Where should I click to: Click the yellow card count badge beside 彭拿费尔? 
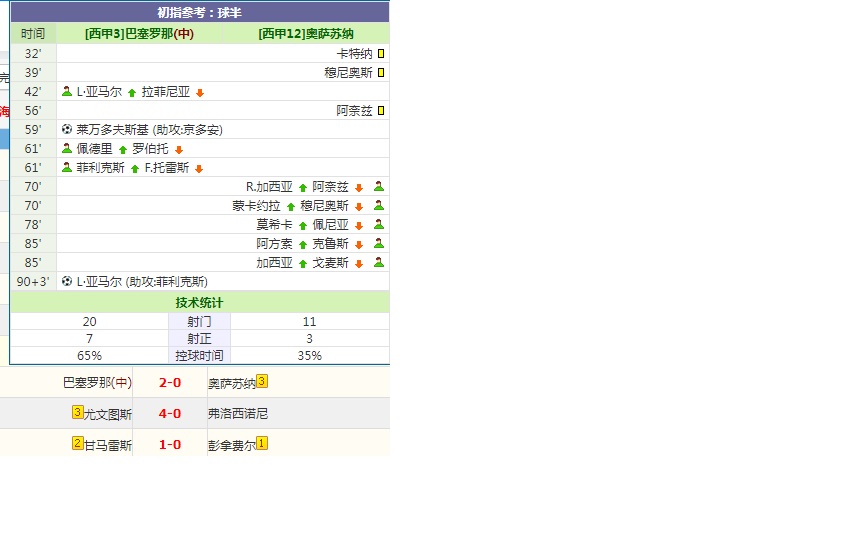[x=262, y=443]
